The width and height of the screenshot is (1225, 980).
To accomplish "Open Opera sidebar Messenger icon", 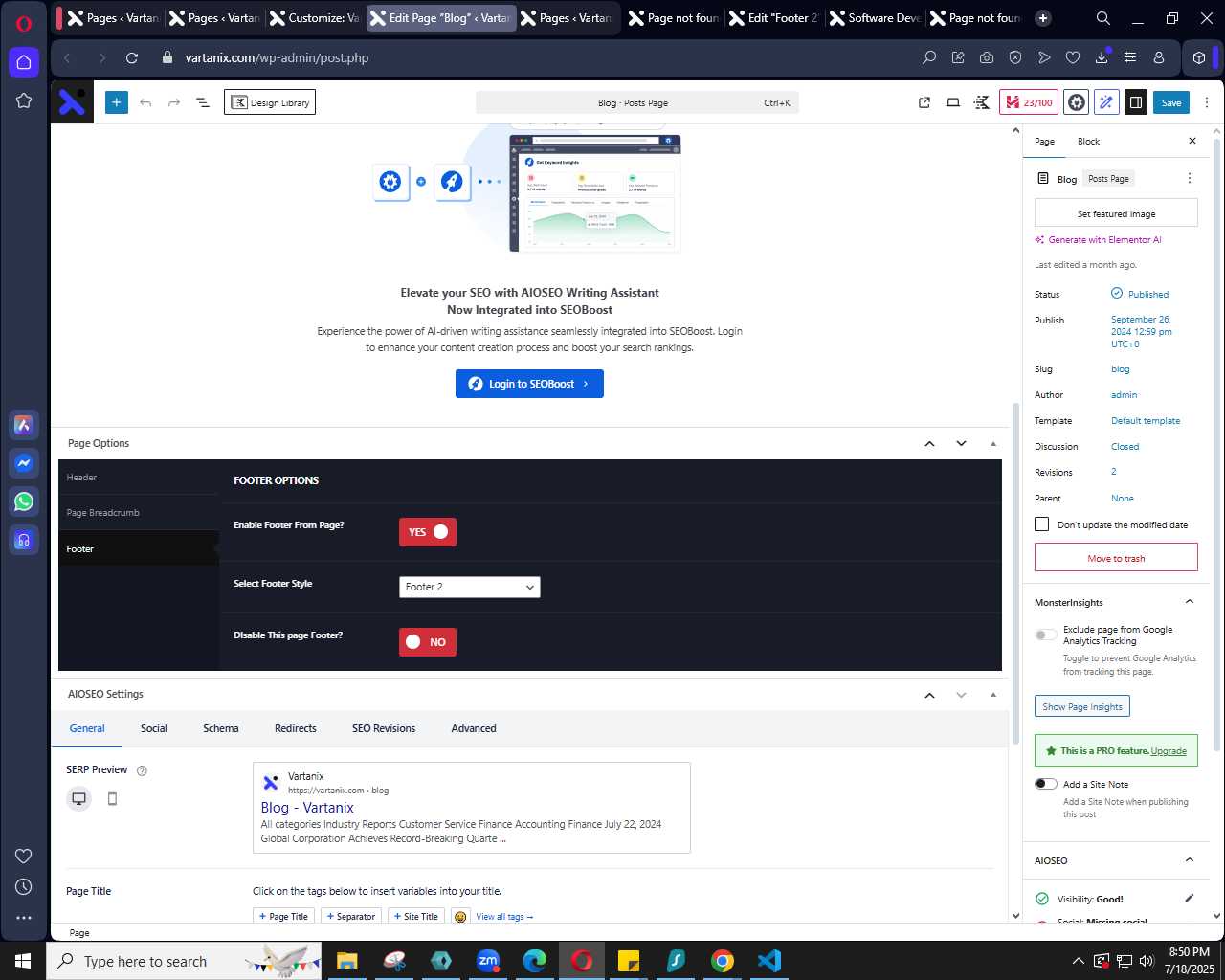I will (24, 463).
